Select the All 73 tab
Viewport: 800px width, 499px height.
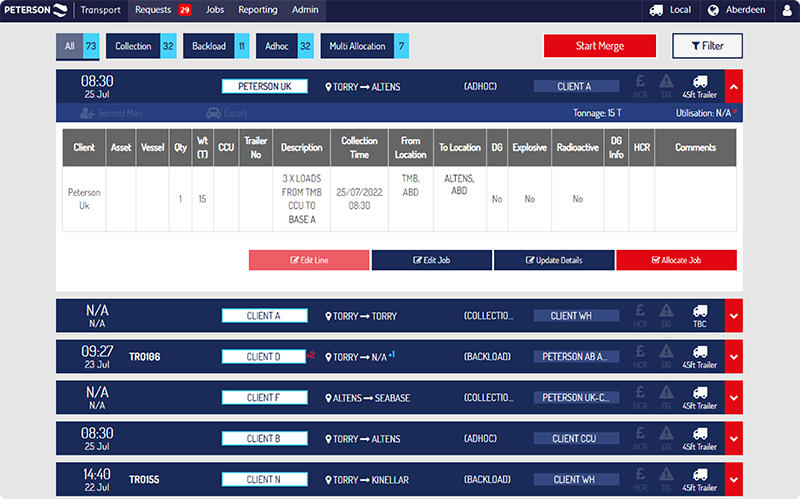point(78,46)
